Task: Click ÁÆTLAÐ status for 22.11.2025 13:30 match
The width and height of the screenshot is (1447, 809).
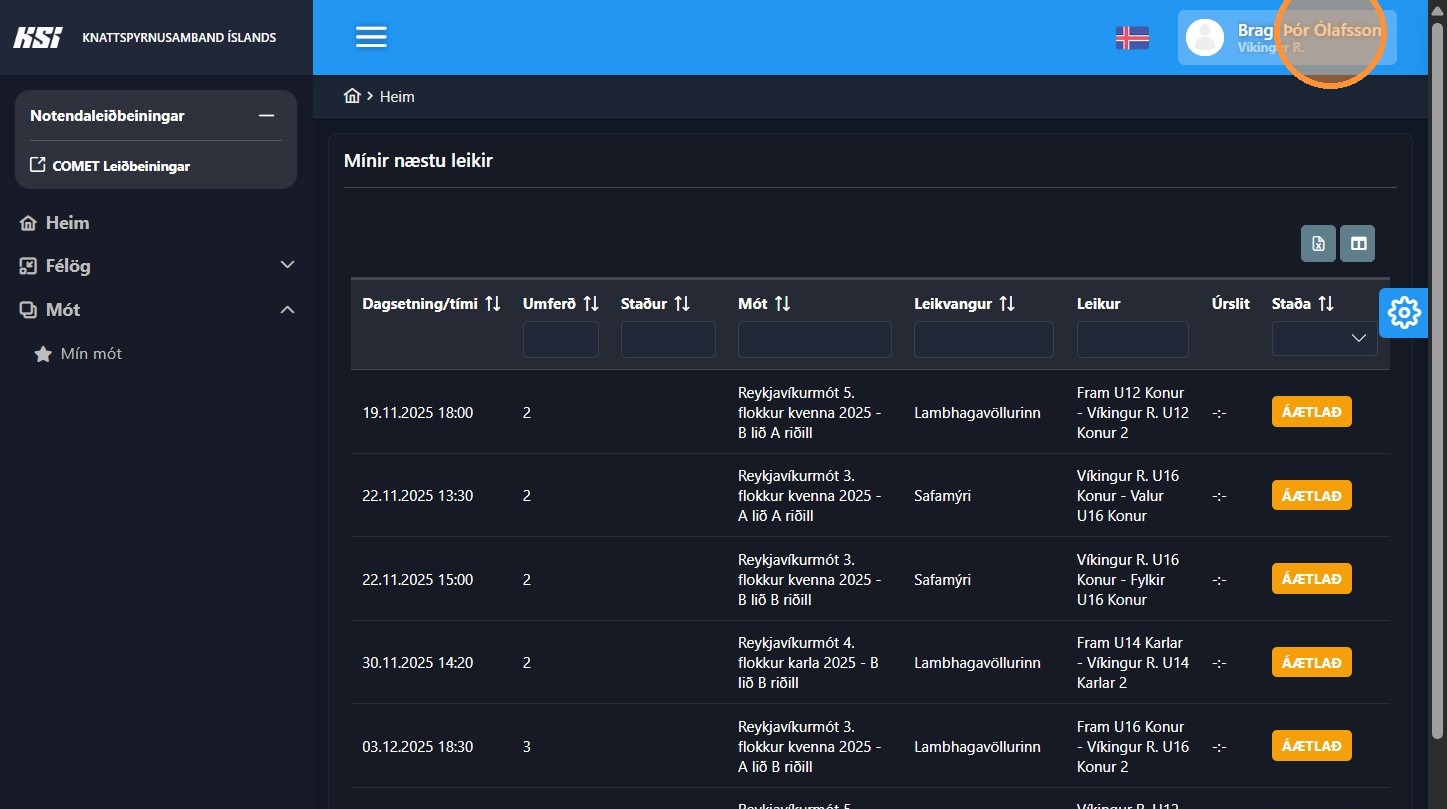Action: tap(1312, 495)
